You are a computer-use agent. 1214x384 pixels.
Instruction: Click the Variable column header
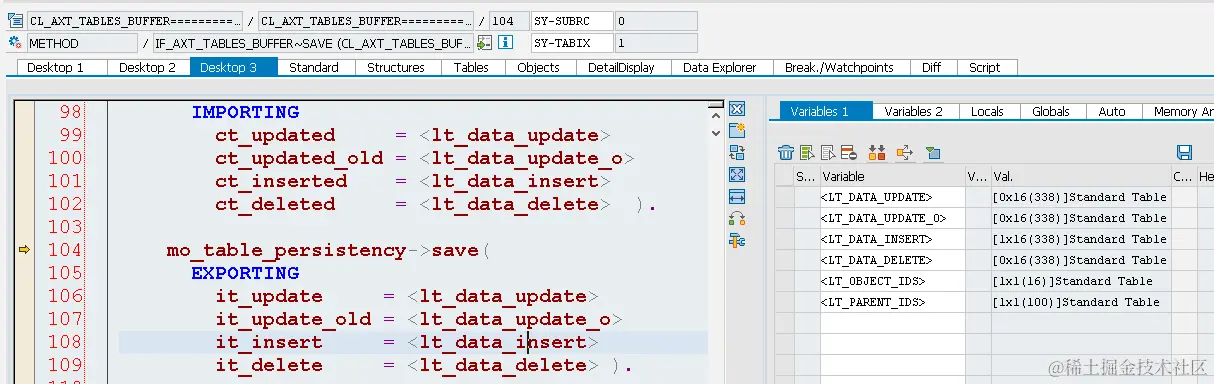[x=892, y=176]
